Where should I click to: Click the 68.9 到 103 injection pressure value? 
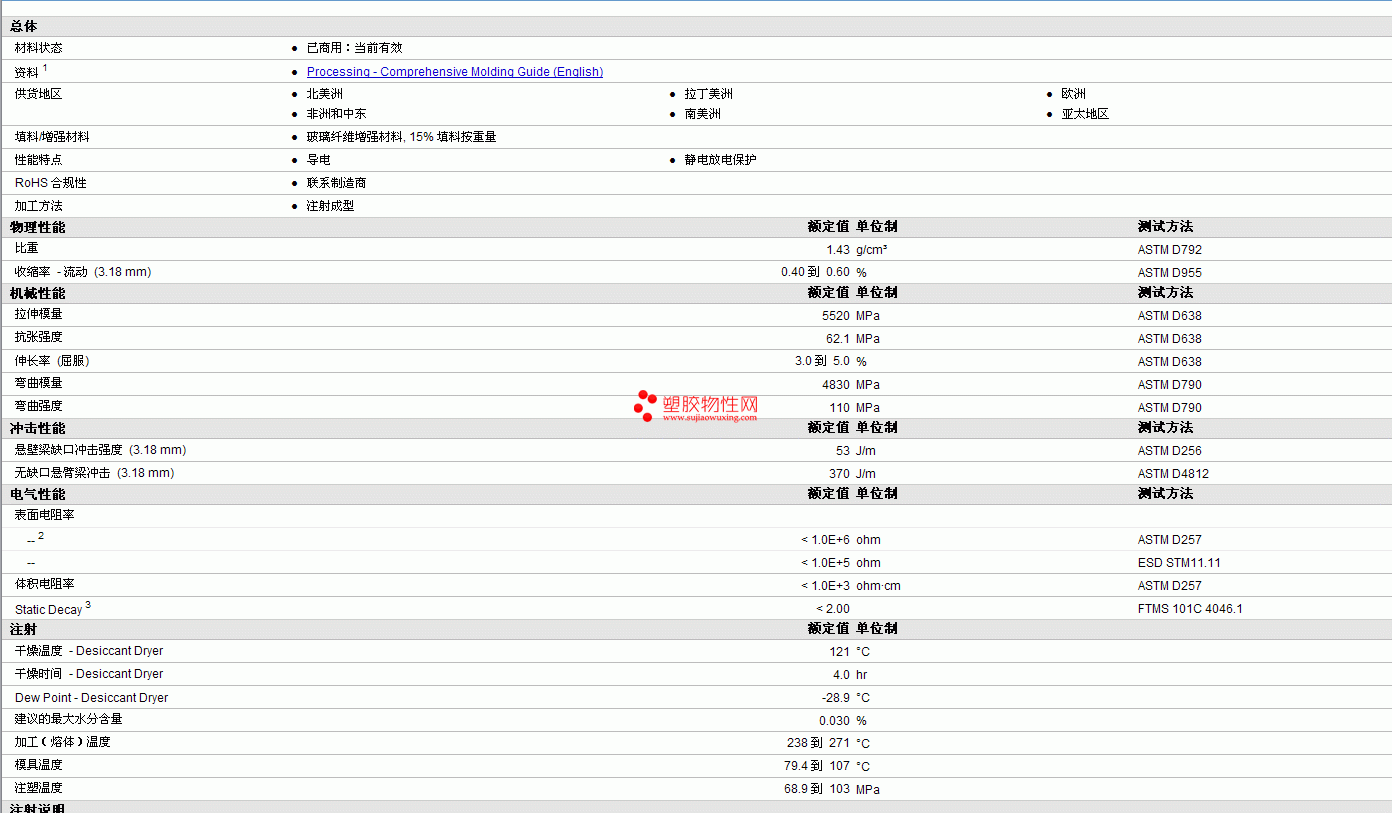point(816,789)
